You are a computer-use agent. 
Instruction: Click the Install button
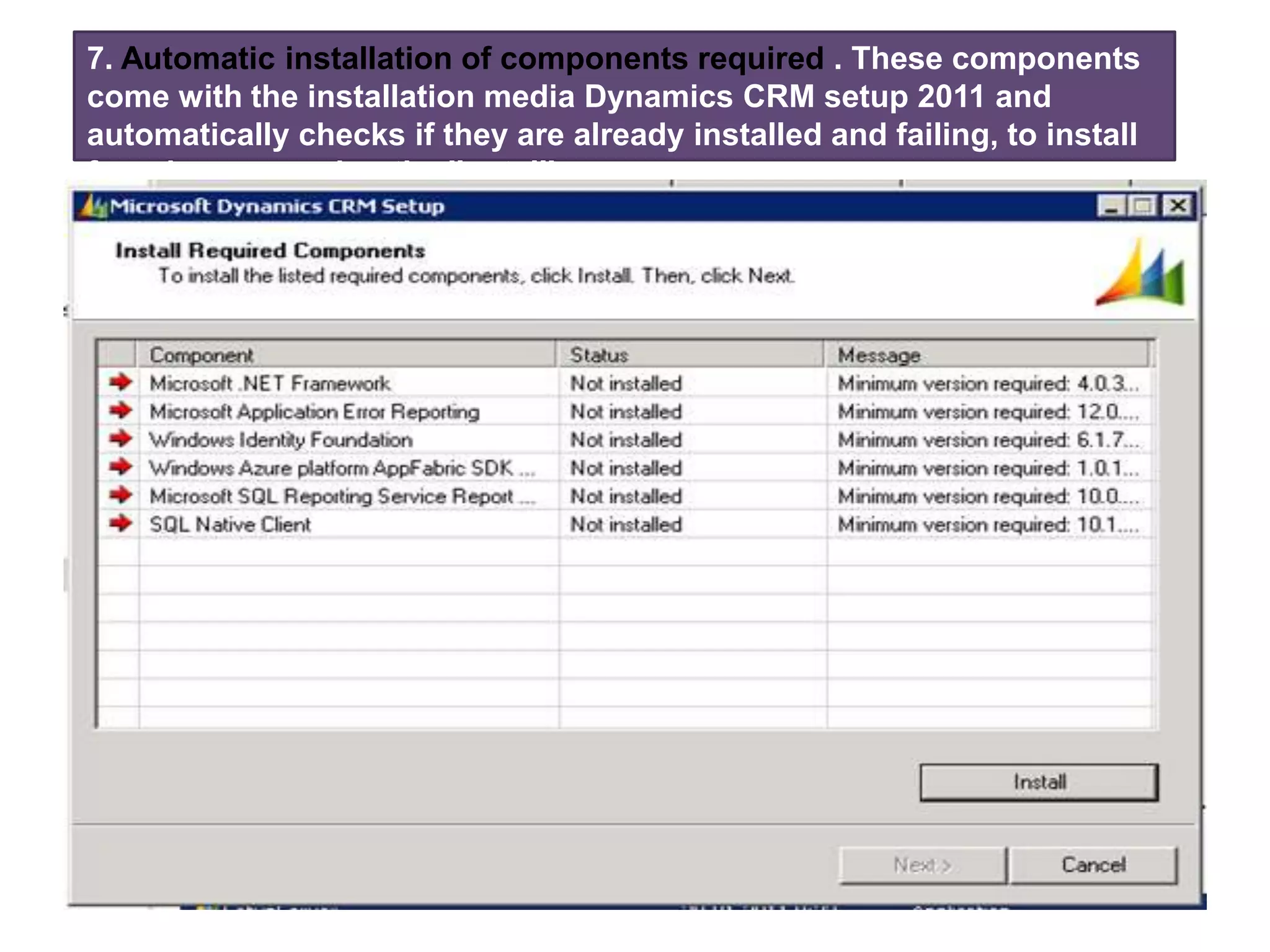click(x=1039, y=782)
